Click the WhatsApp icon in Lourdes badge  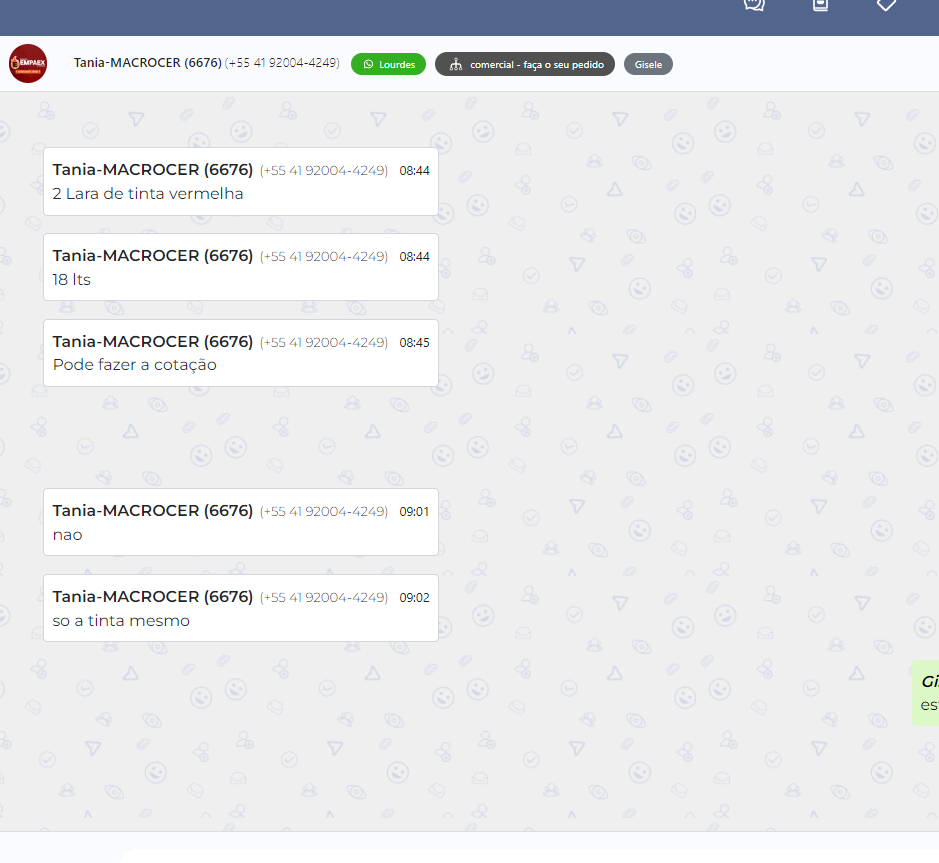tap(368, 64)
